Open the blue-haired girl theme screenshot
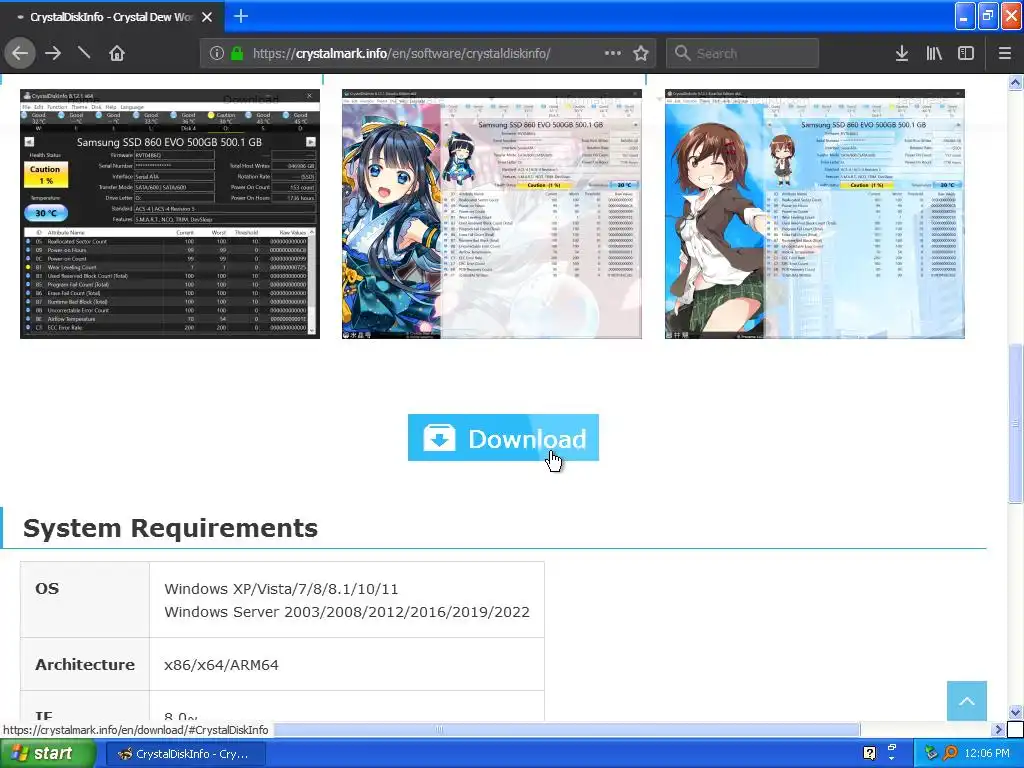 tap(492, 214)
